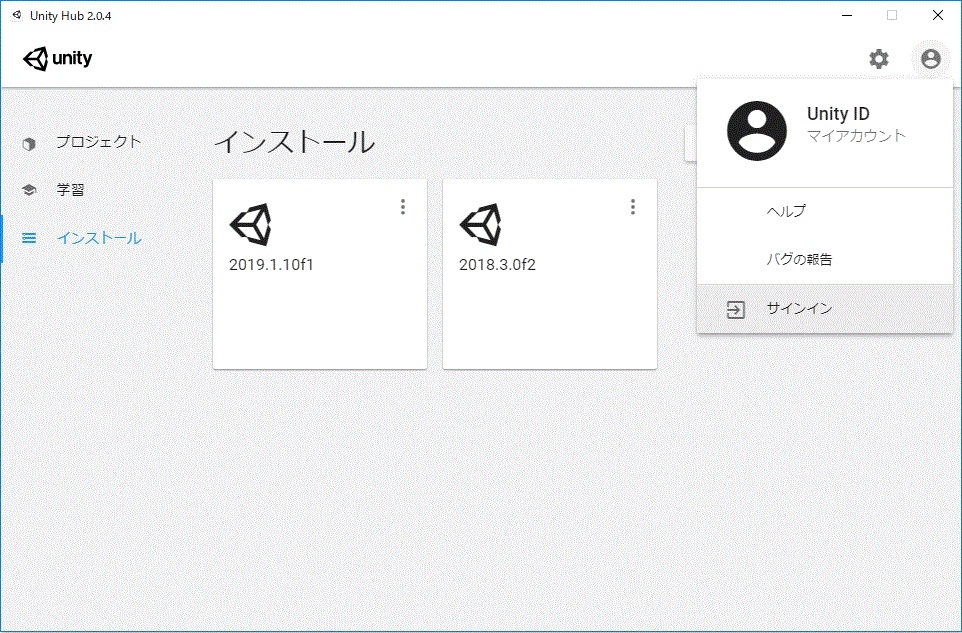
Task: Switch to the プロジェクト sidebar tab
Action: [98, 142]
